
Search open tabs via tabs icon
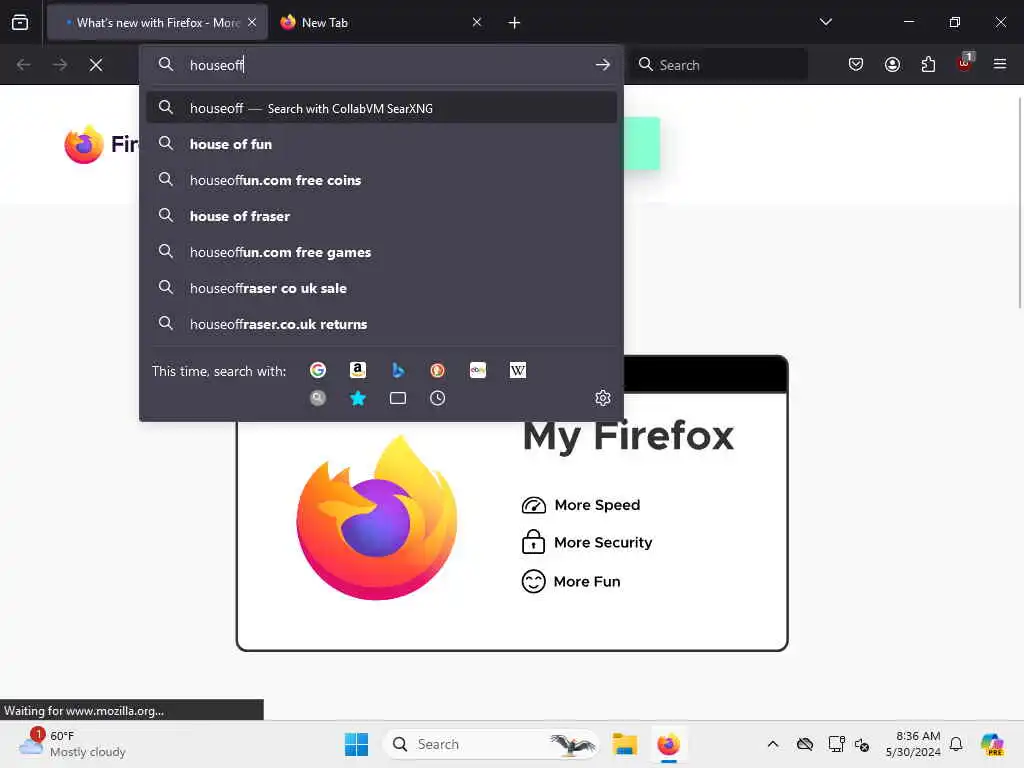398,398
